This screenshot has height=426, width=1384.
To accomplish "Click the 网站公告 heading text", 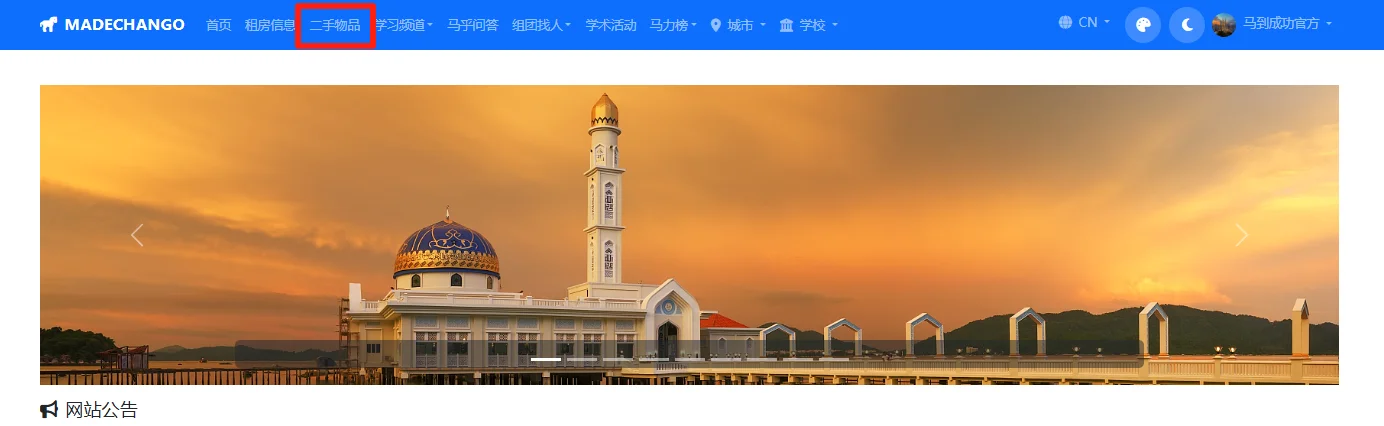I will click(102, 410).
